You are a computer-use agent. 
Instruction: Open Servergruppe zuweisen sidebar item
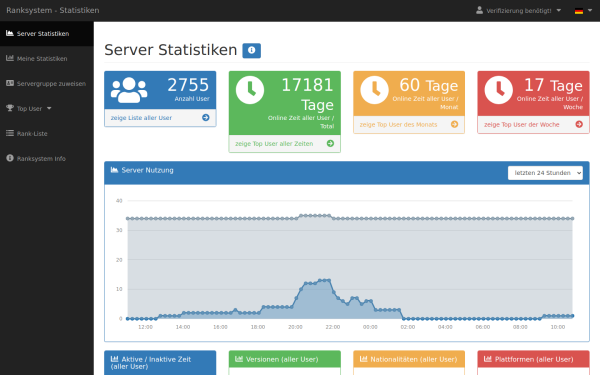pos(47,83)
